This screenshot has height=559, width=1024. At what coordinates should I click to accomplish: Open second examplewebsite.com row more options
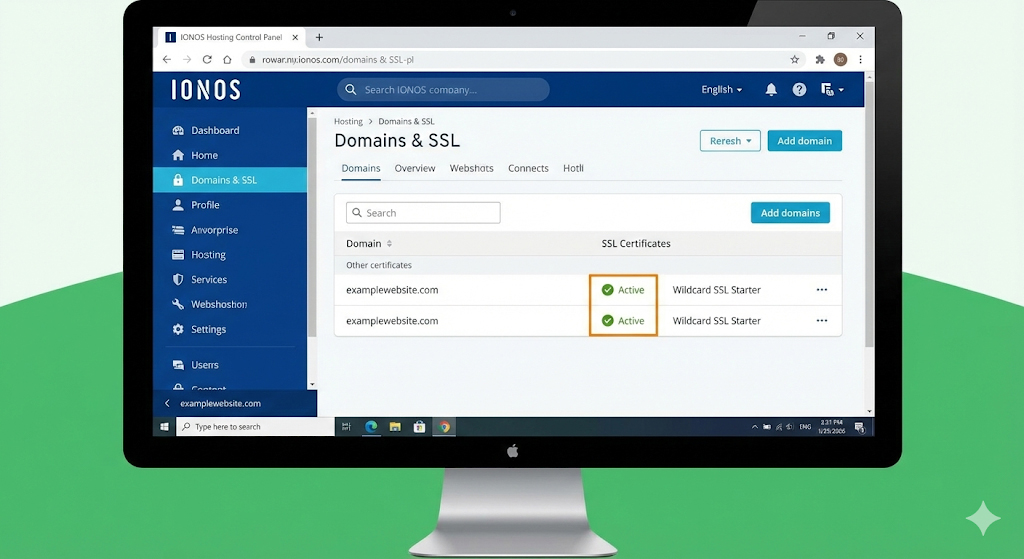(822, 321)
